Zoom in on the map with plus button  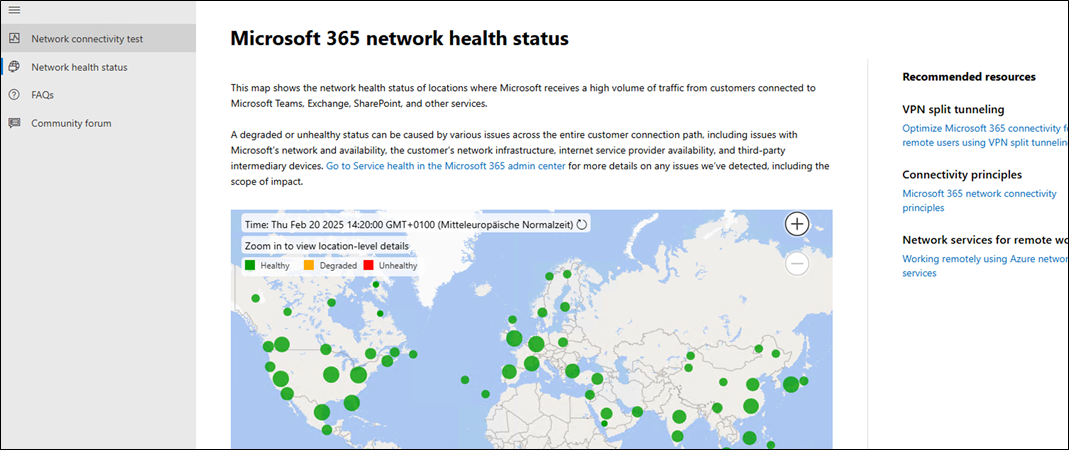797,224
